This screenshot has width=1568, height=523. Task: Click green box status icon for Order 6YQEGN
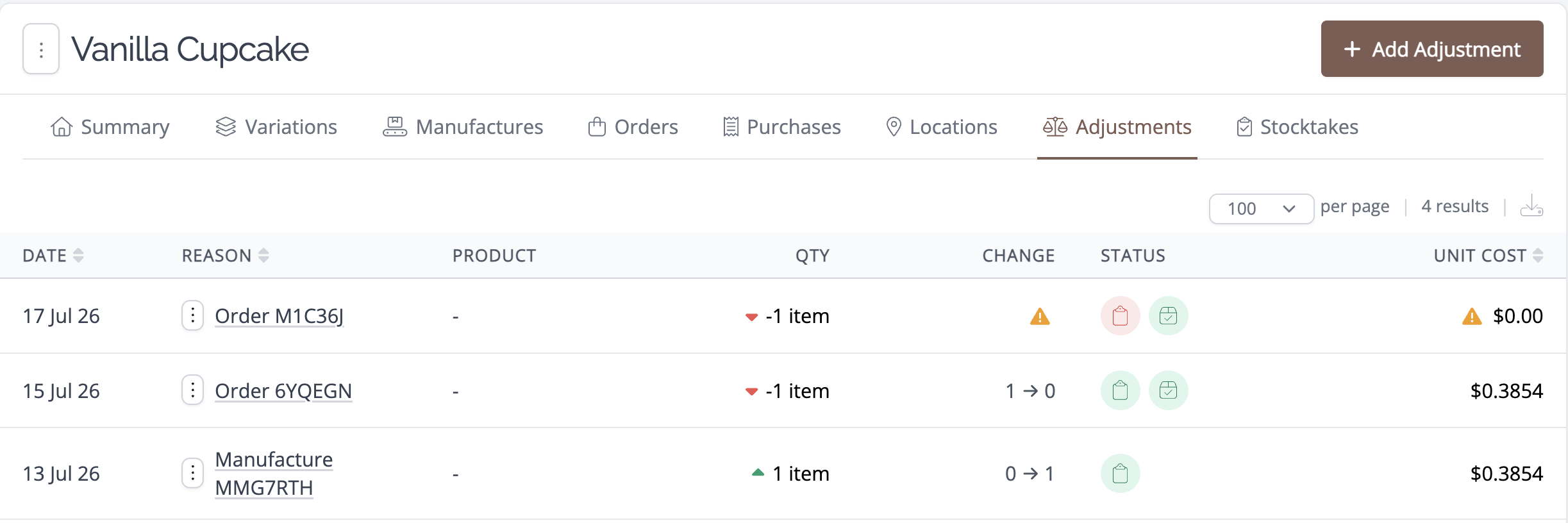tap(1168, 390)
